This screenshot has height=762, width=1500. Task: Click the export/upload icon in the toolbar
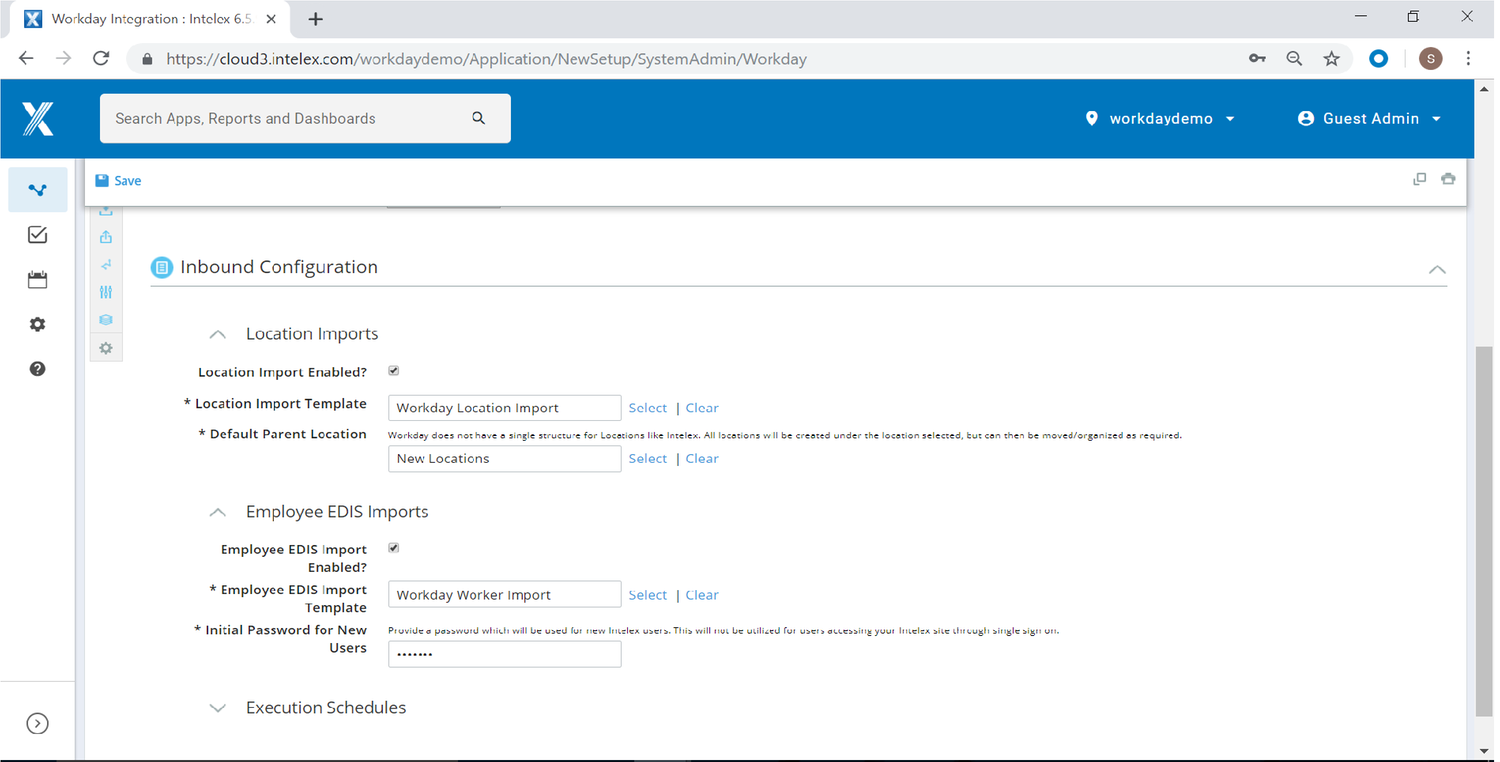tap(106, 236)
